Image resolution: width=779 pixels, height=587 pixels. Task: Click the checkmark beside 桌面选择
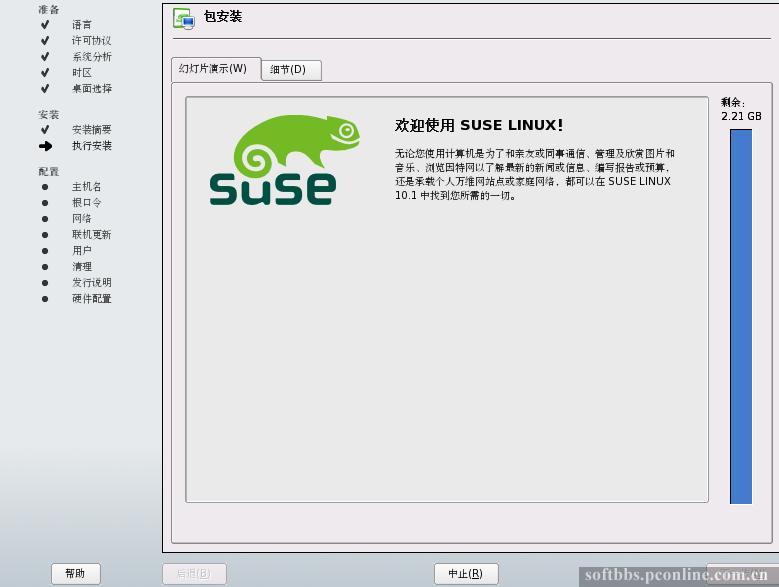(45, 88)
